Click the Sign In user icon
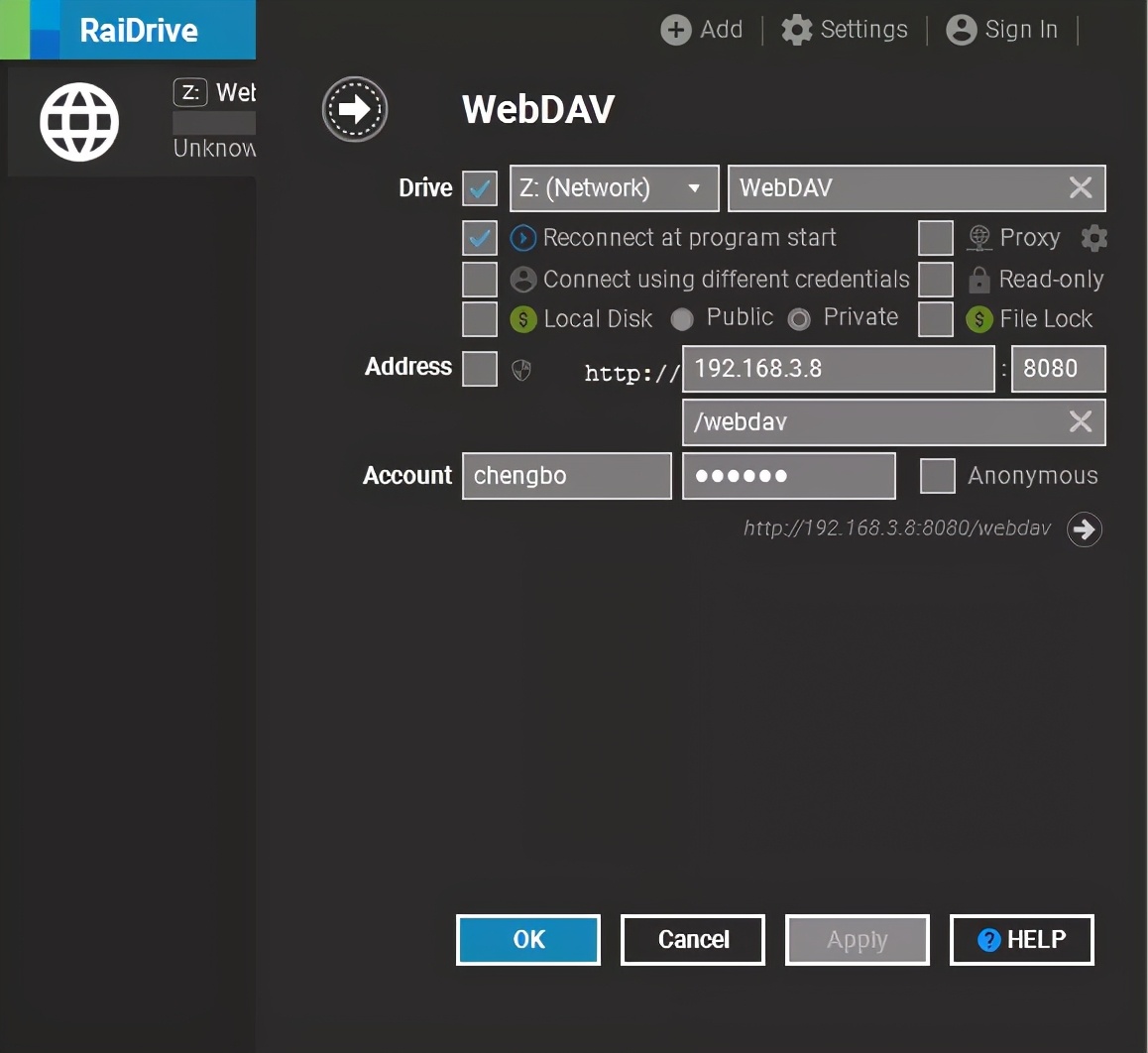 click(x=962, y=30)
